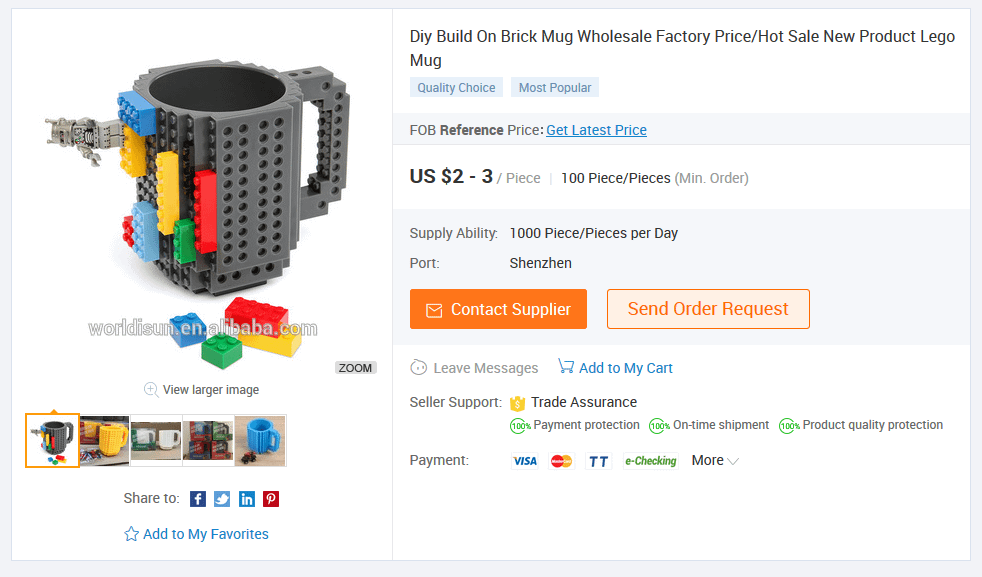Expand More payment options

[x=715, y=461]
